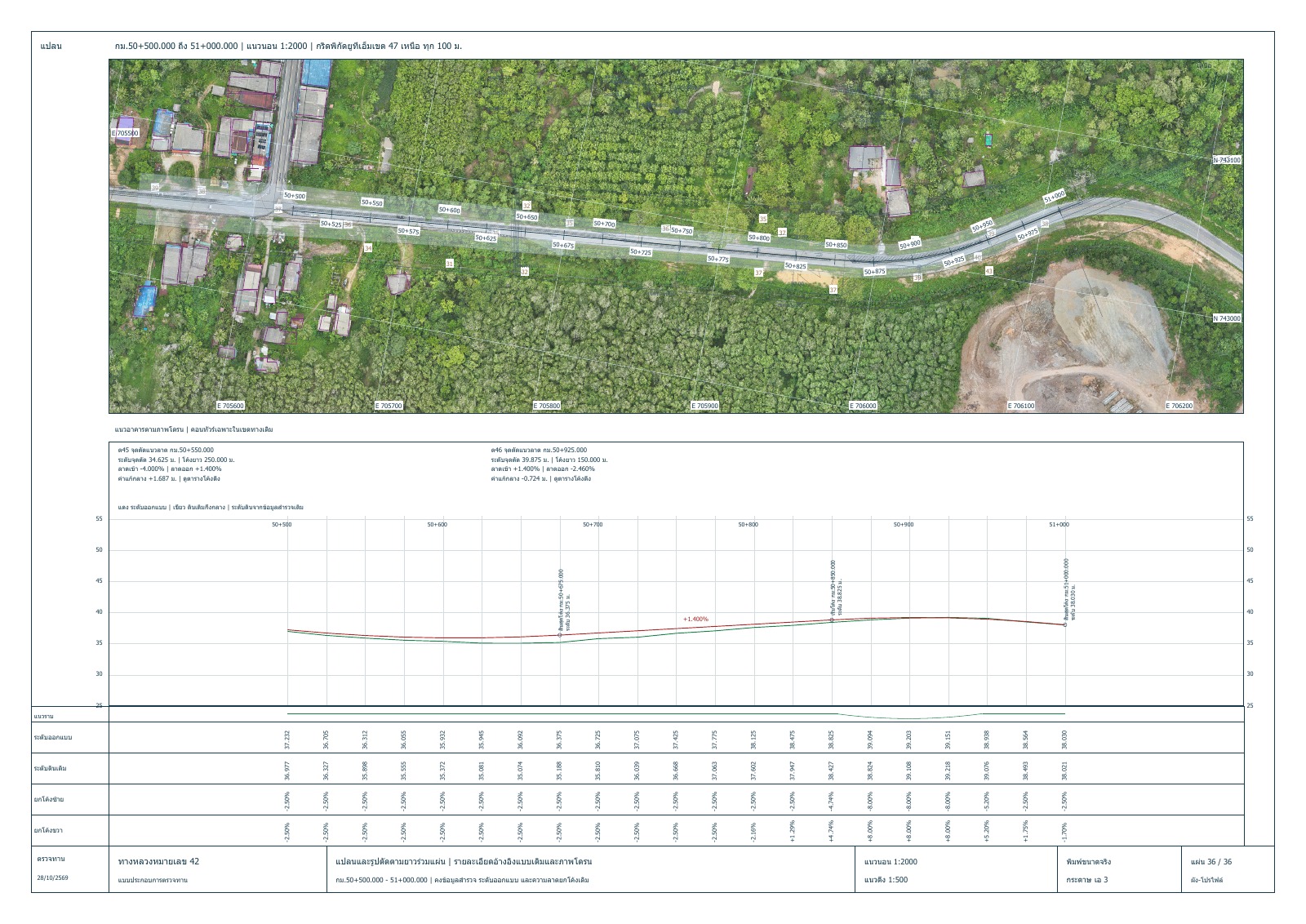Select northing label 'N 743000' on the plan

(1227, 318)
